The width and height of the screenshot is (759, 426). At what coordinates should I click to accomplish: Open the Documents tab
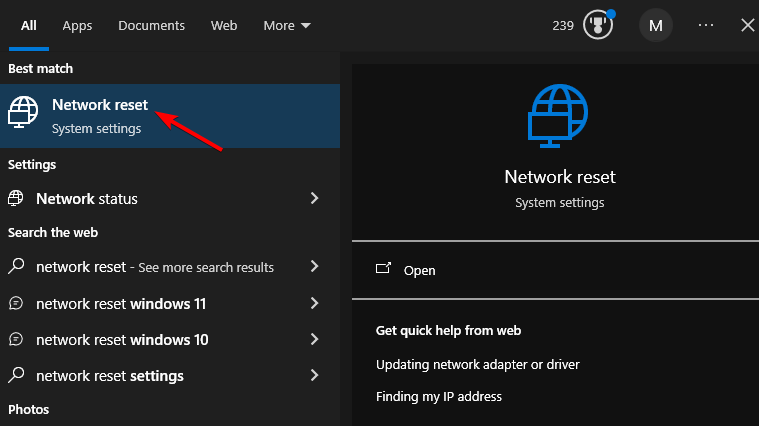152,26
